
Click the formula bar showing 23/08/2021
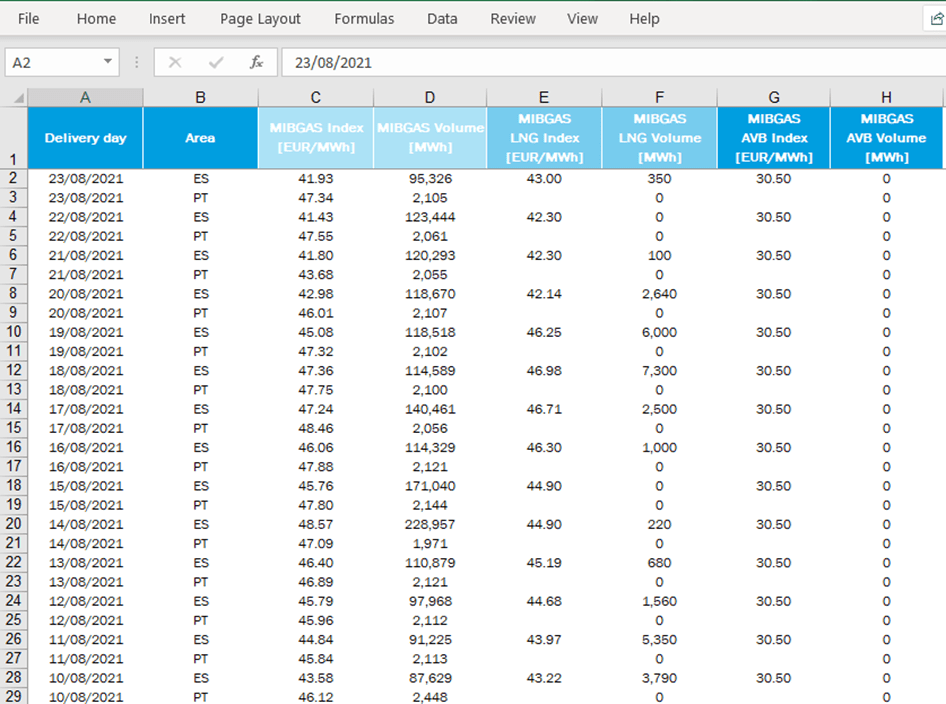(614, 62)
